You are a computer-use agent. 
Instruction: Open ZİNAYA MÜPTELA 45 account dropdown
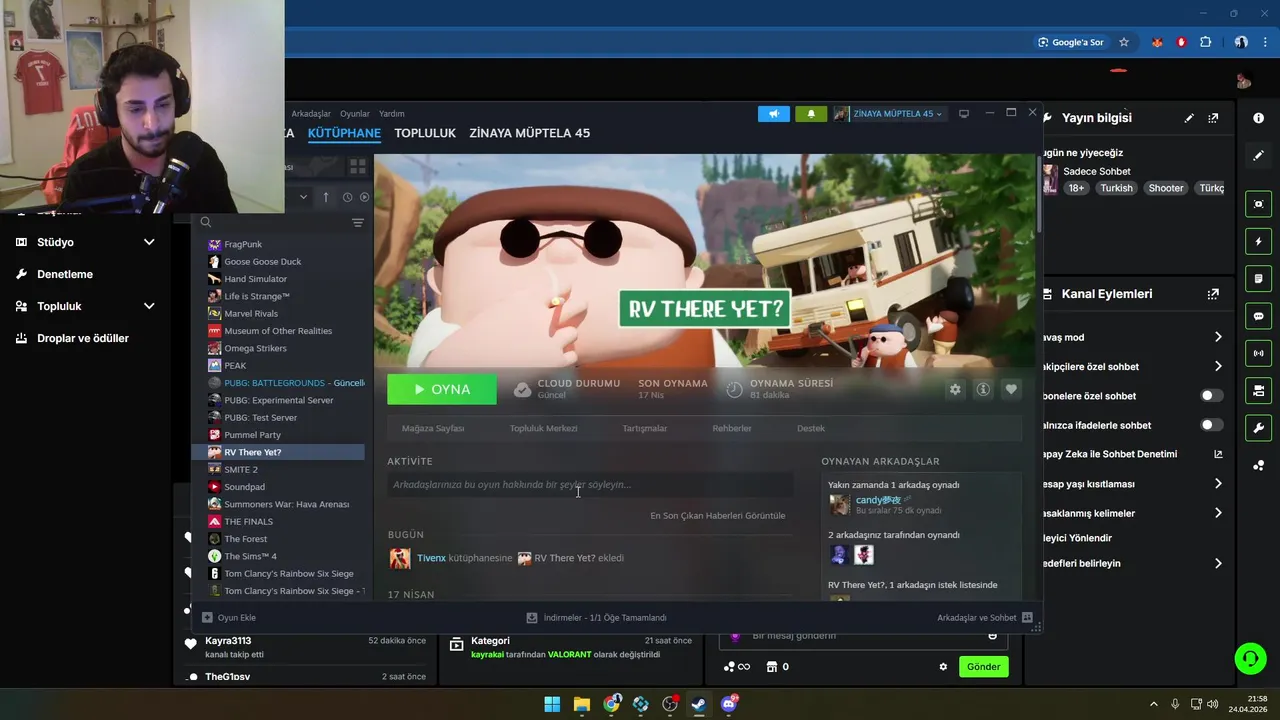pyautogui.click(x=889, y=114)
